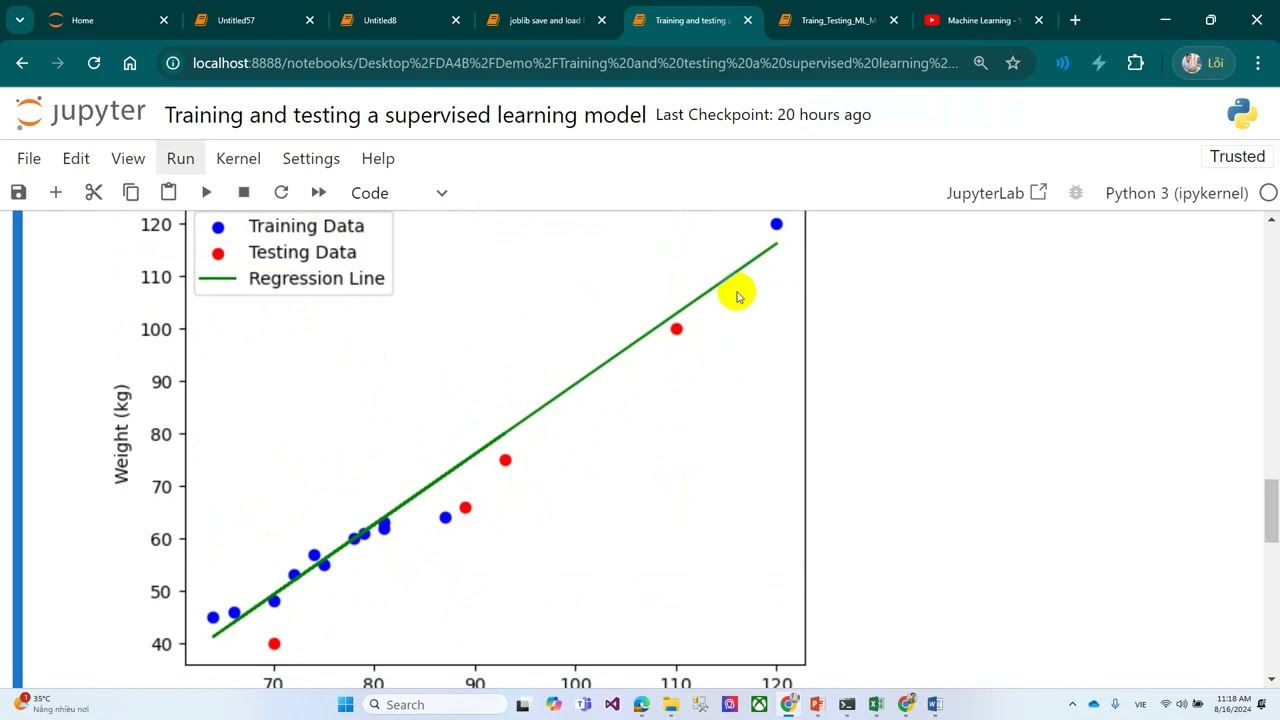The image size is (1280, 720).
Task: Go back to the previous page
Action: pyautogui.click(x=22, y=63)
